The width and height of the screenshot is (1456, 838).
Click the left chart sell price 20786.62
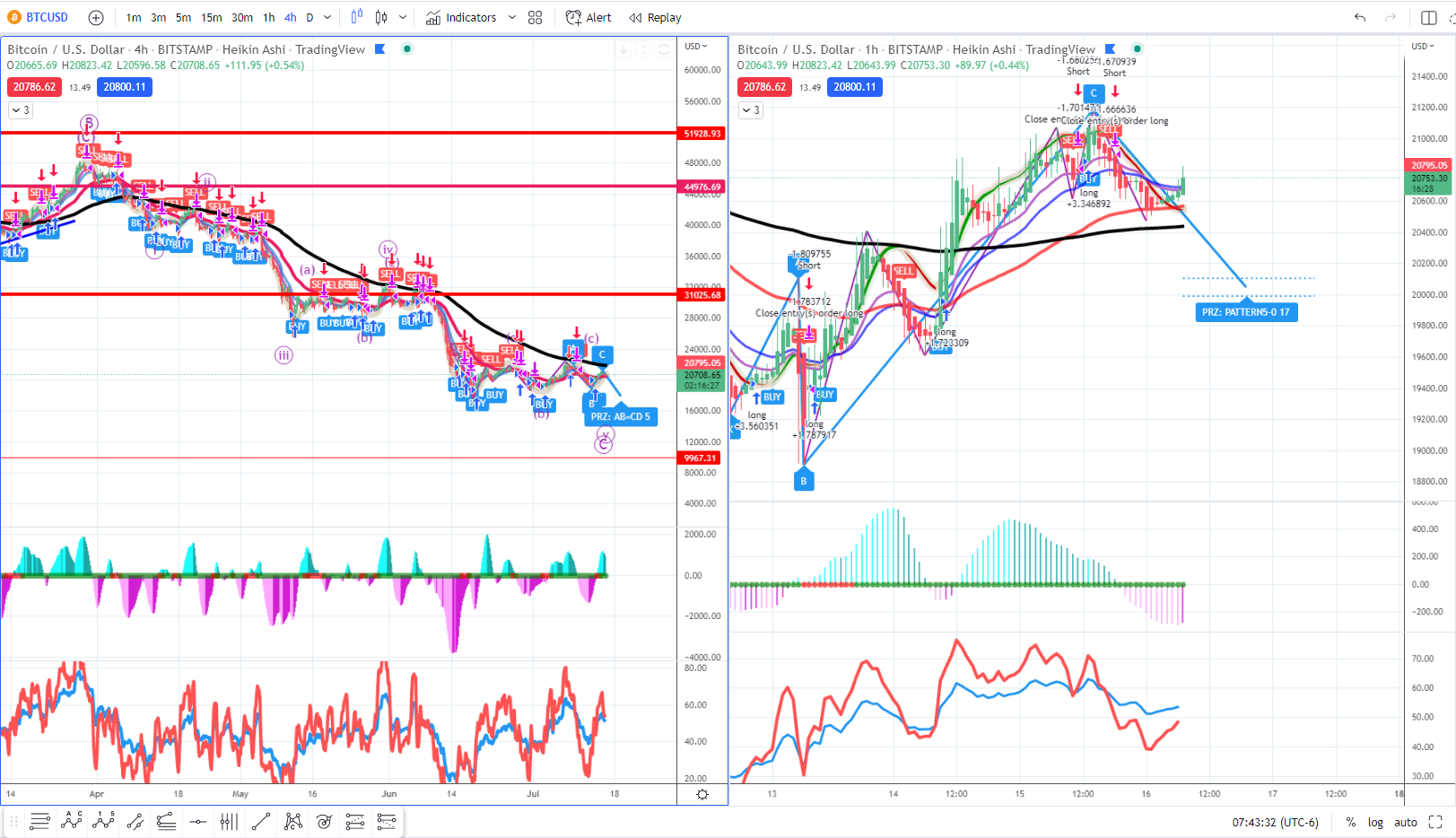click(x=34, y=87)
